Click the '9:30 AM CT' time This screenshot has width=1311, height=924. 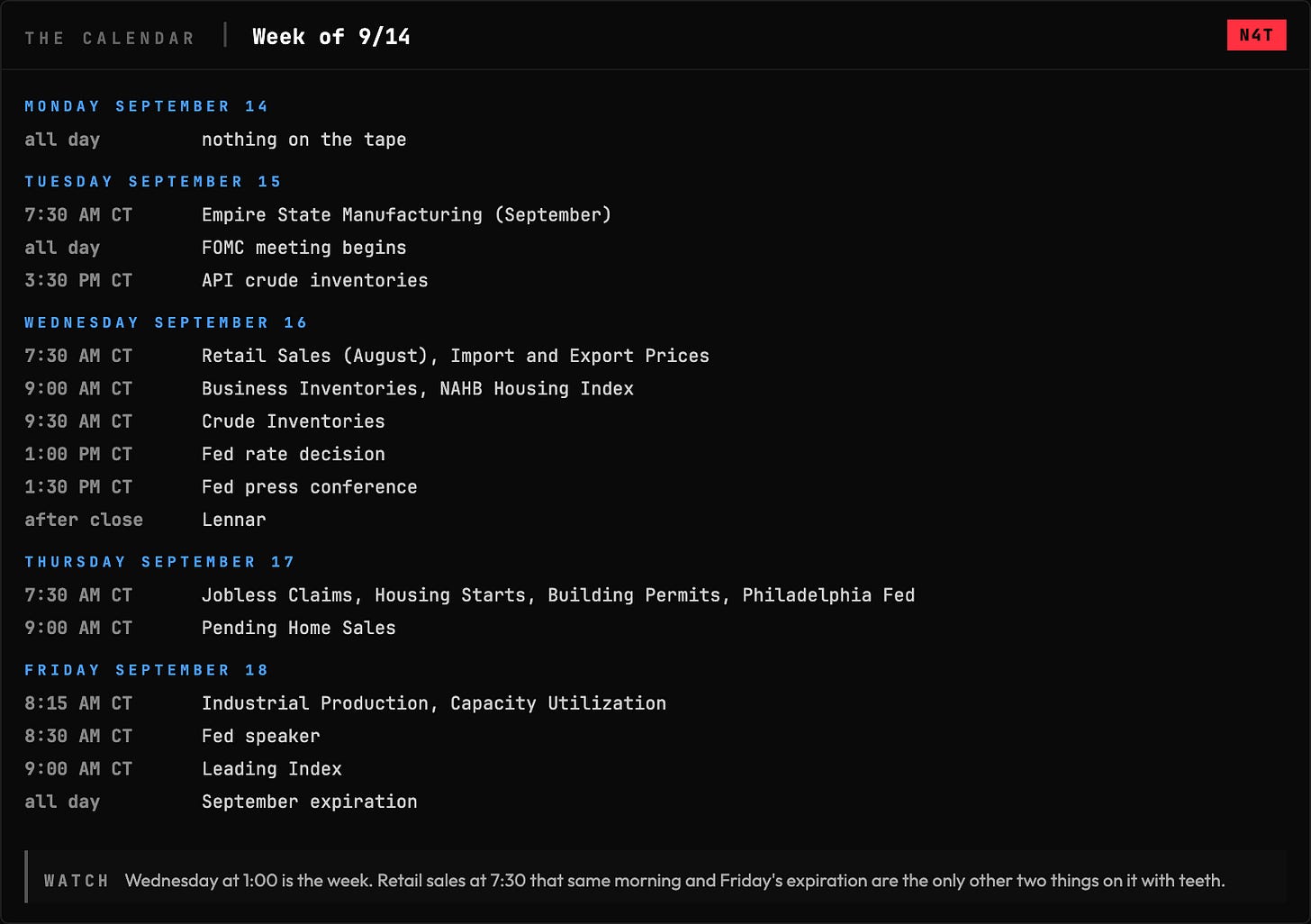(78, 421)
